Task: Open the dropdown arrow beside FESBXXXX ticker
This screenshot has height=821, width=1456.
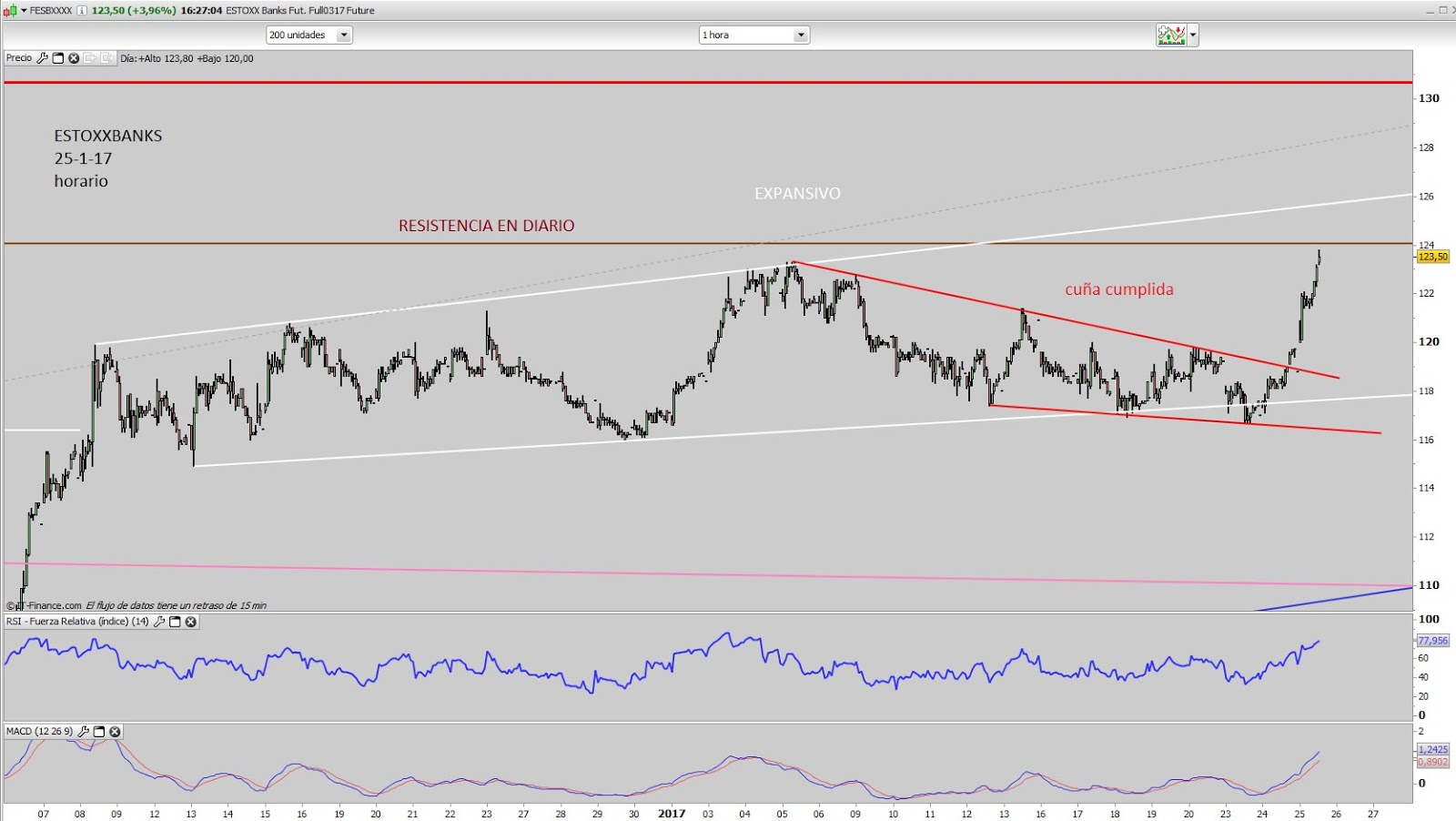Action: pyautogui.click(x=24, y=10)
